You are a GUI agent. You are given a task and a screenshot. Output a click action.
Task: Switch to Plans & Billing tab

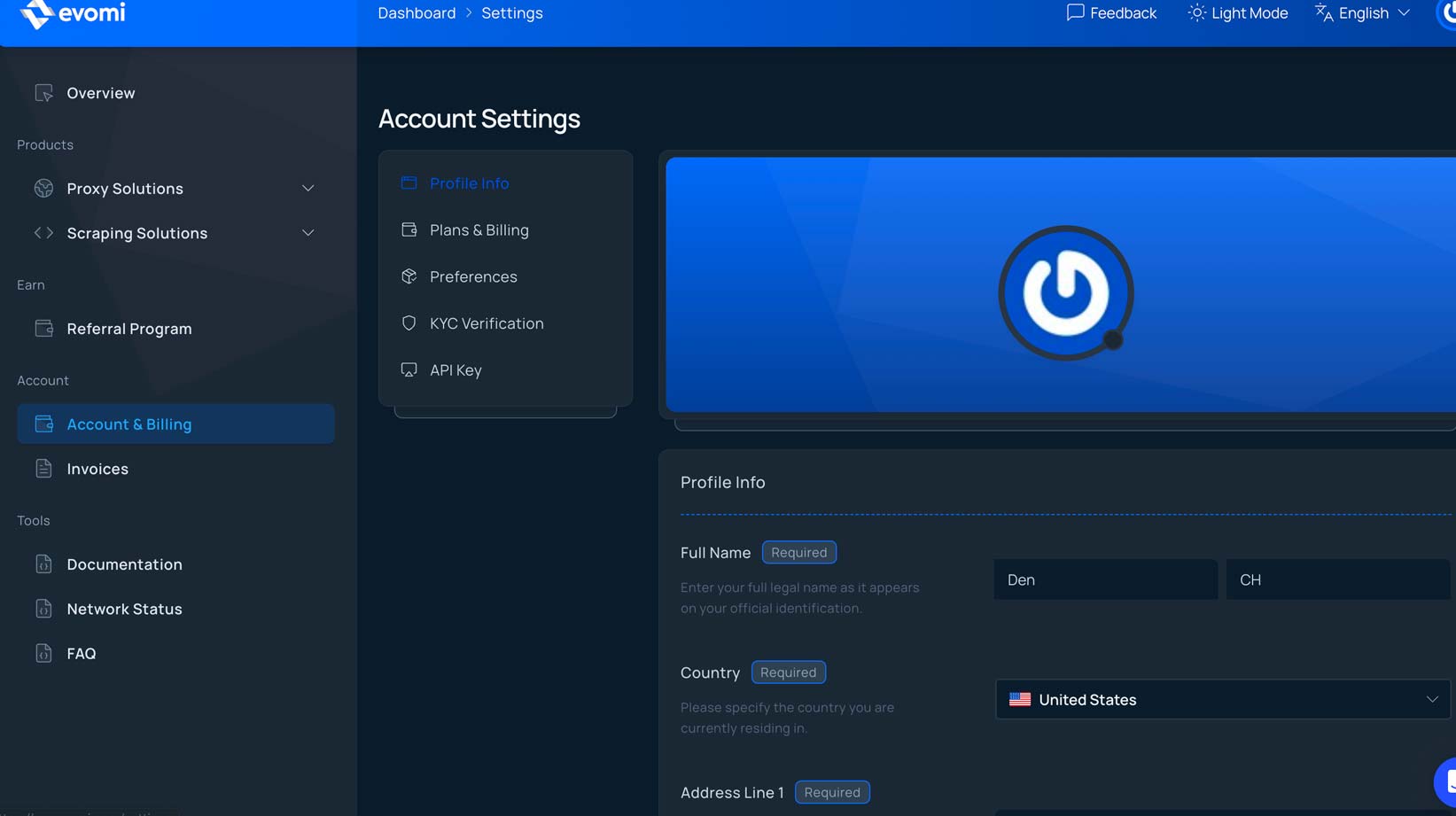(479, 230)
